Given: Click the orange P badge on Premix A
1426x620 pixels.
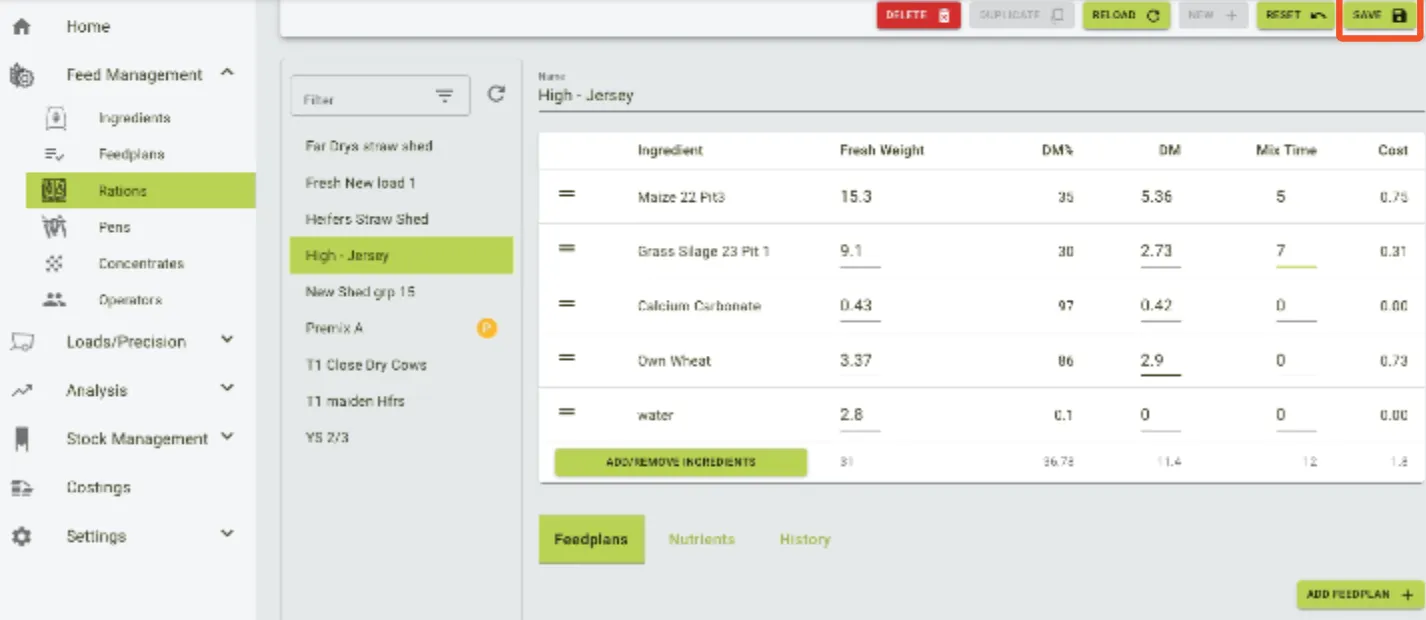Looking at the screenshot, I should (487, 328).
